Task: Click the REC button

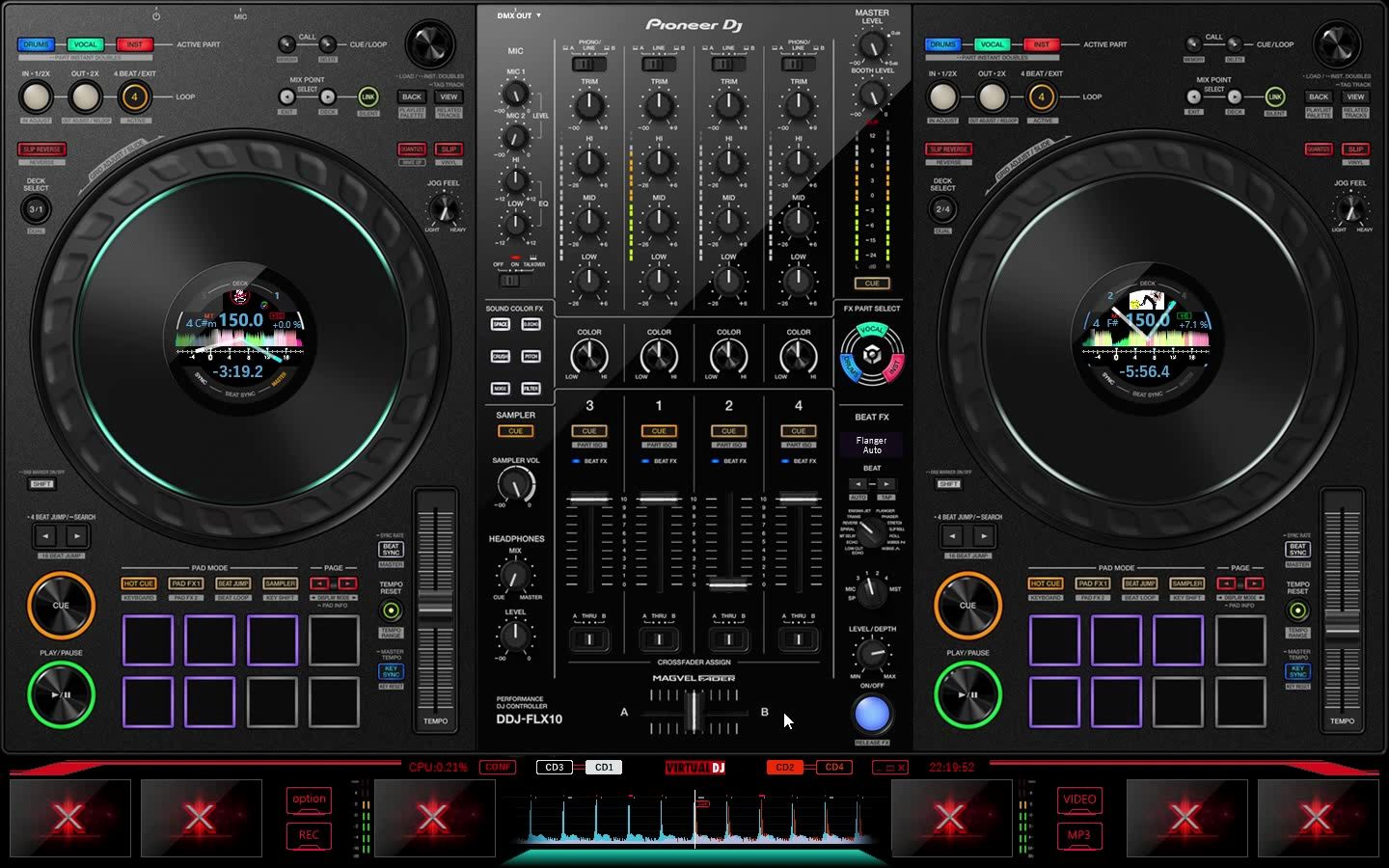Action: [309, 835]
